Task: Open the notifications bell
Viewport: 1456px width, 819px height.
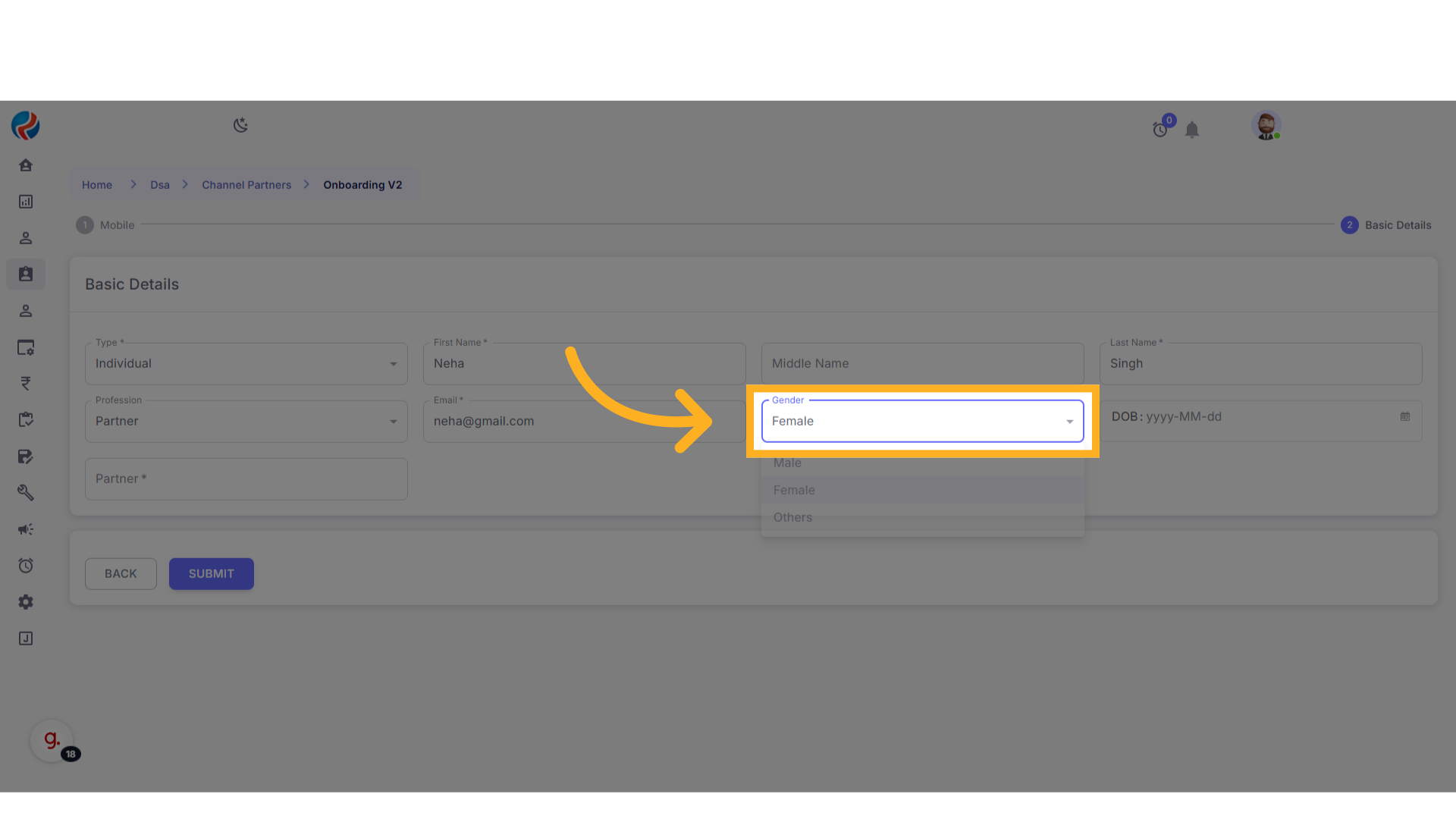Action: click(1192, 130)
